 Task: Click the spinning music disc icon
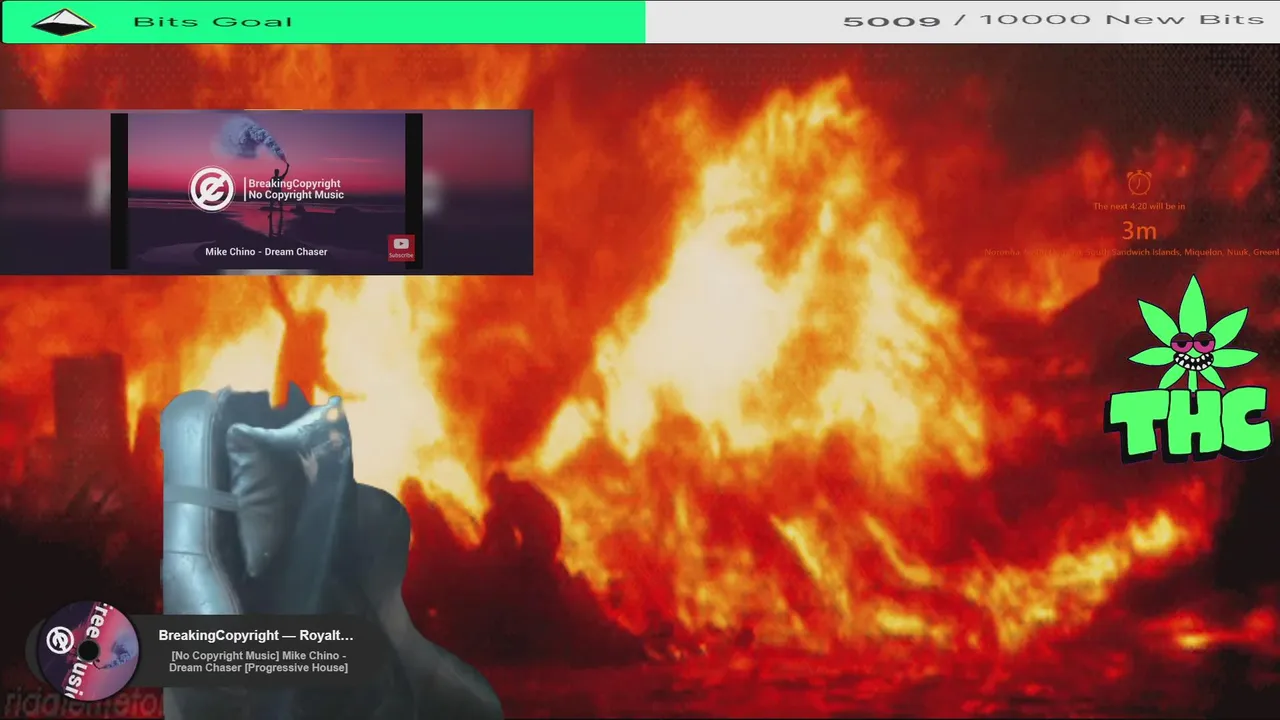coord(87,651)
